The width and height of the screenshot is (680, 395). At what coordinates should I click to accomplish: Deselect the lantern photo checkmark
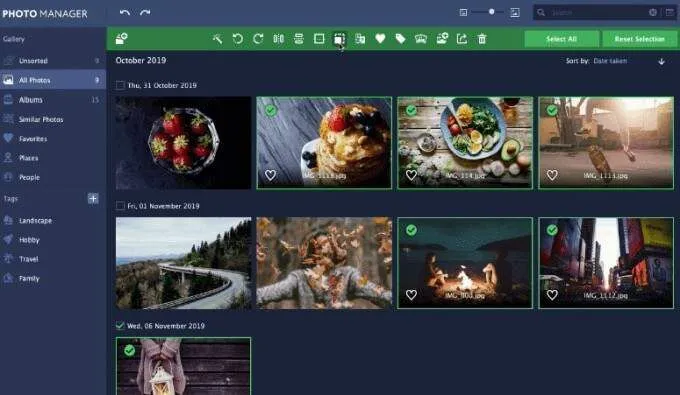(x=129, y=350)
